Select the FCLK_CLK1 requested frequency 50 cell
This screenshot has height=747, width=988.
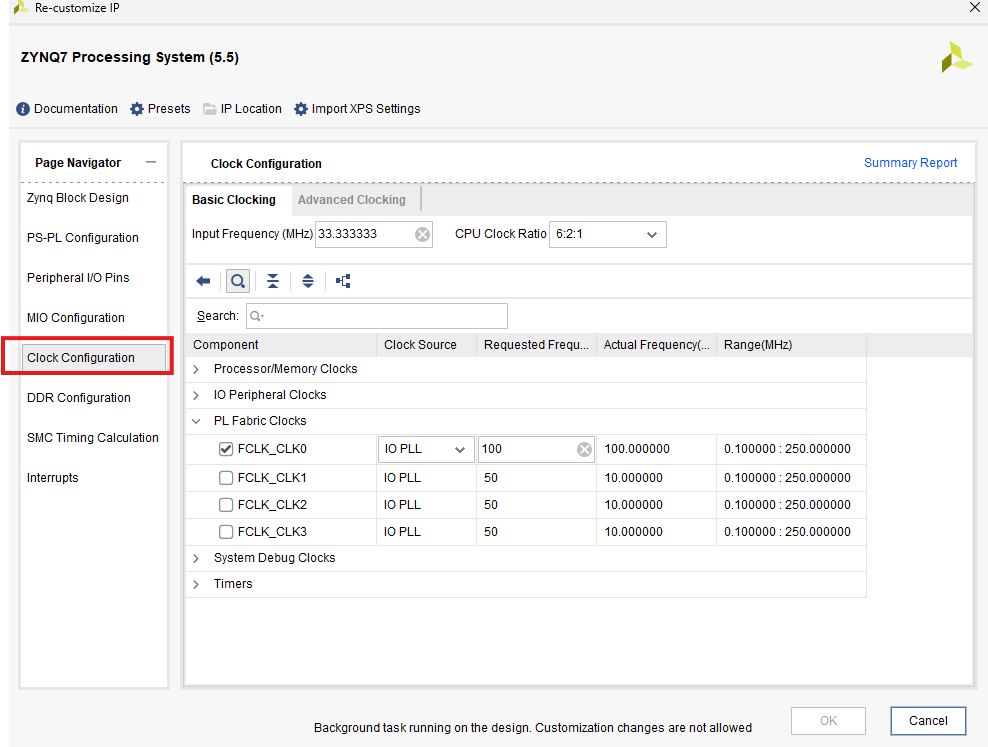pyautogui.click(x=536, y=478)
